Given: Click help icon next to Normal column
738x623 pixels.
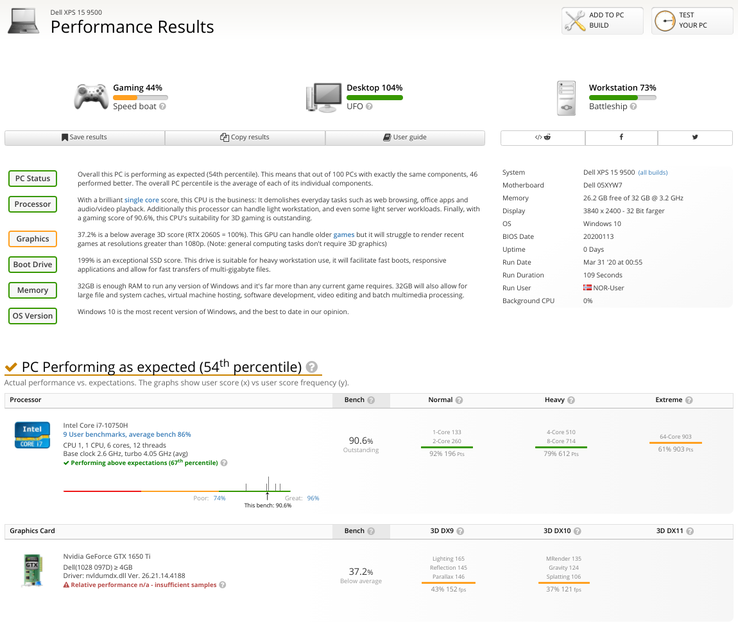Looking at the screenshot, I should [459, 400].
